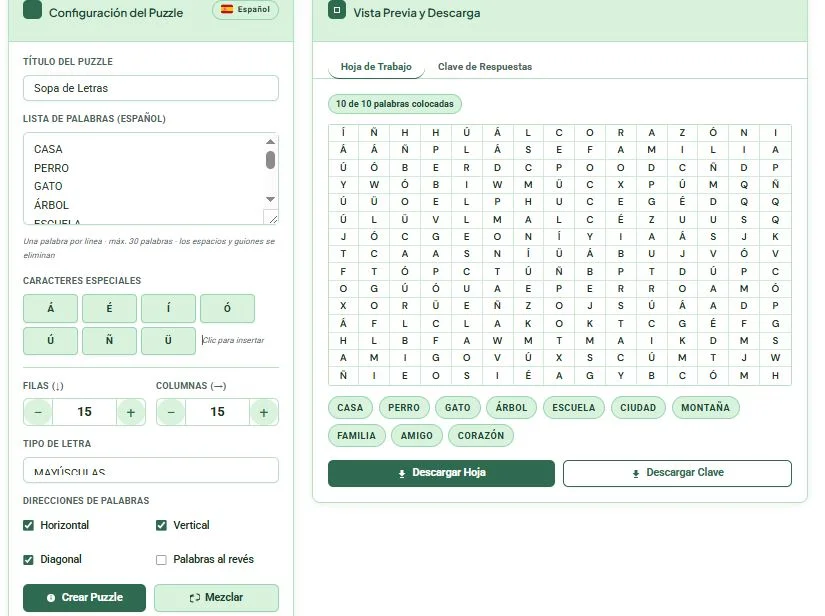Open the Español language selector
This screenshot has width=825, height=616.
click(245, 9)
